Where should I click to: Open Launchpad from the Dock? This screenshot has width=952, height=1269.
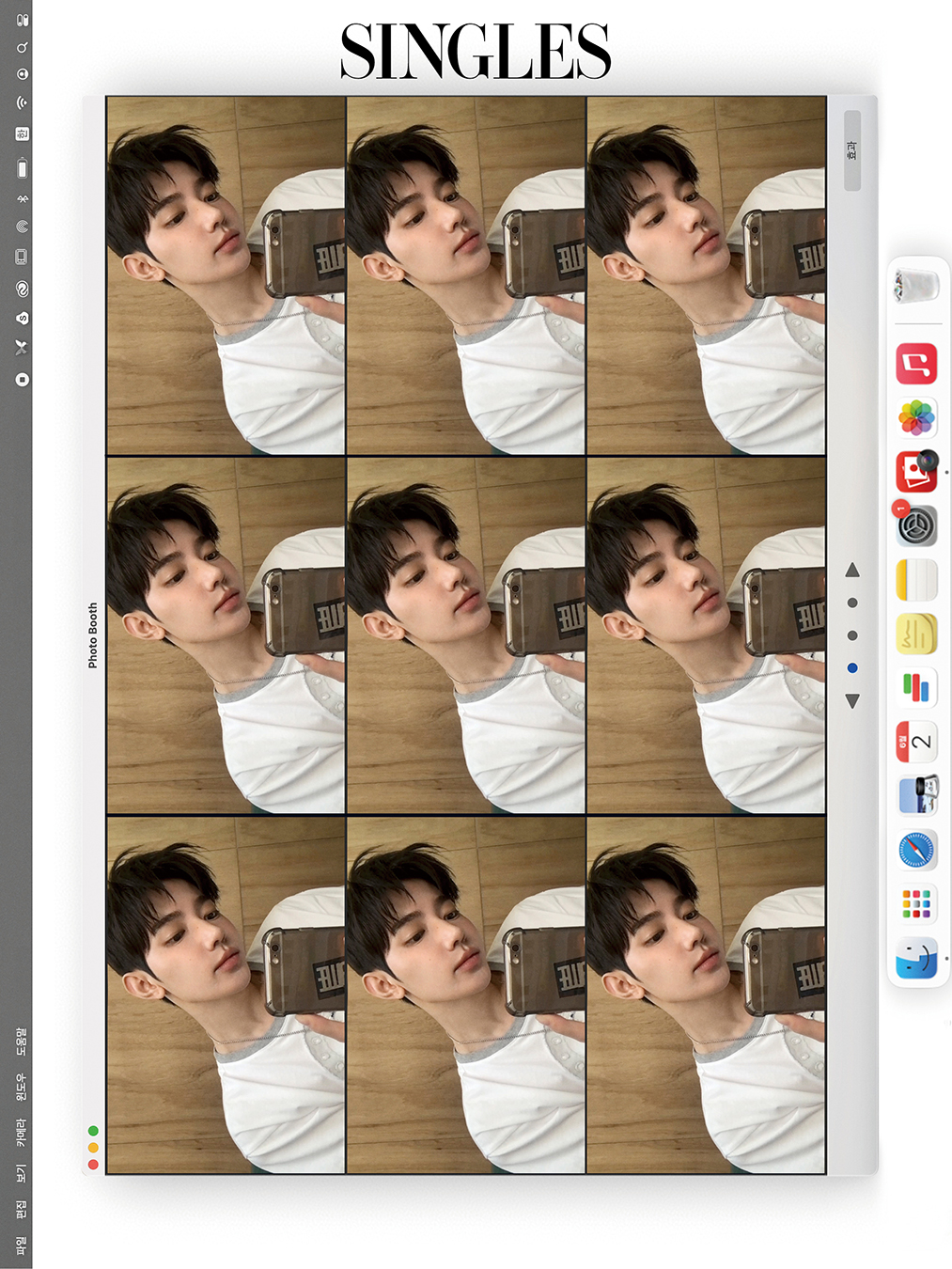916,904
